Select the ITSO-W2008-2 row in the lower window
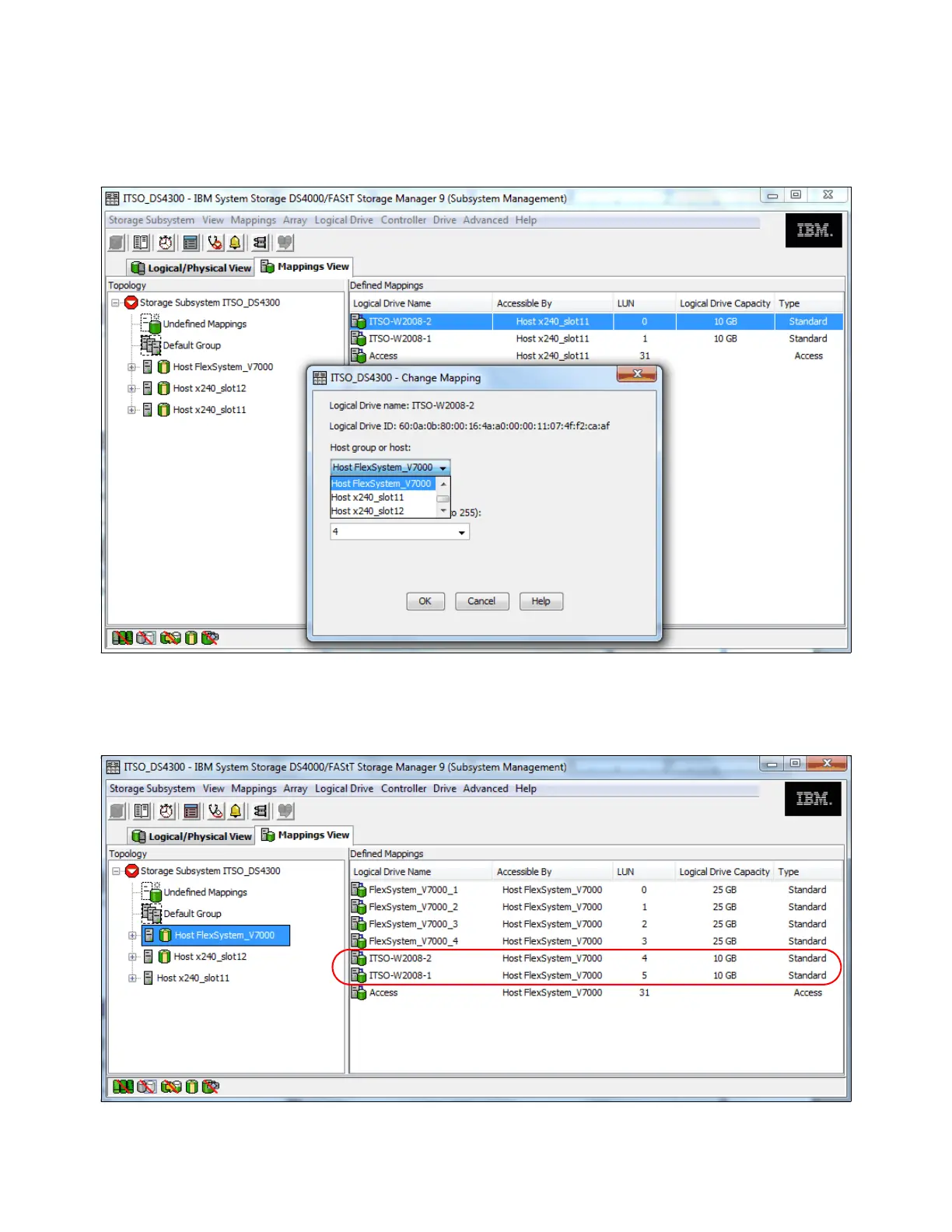Image resolution: width=952 pixels, height=1232 pixels. pos(596,958)
